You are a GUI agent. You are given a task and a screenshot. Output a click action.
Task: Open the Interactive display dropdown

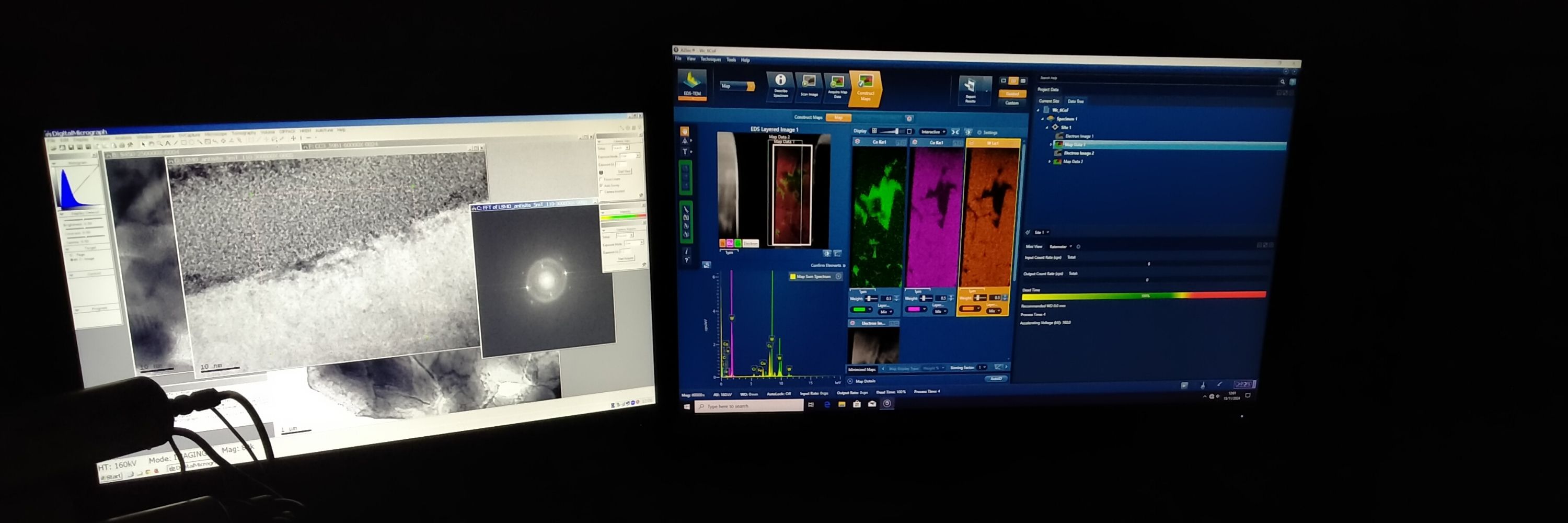point(933,131)
